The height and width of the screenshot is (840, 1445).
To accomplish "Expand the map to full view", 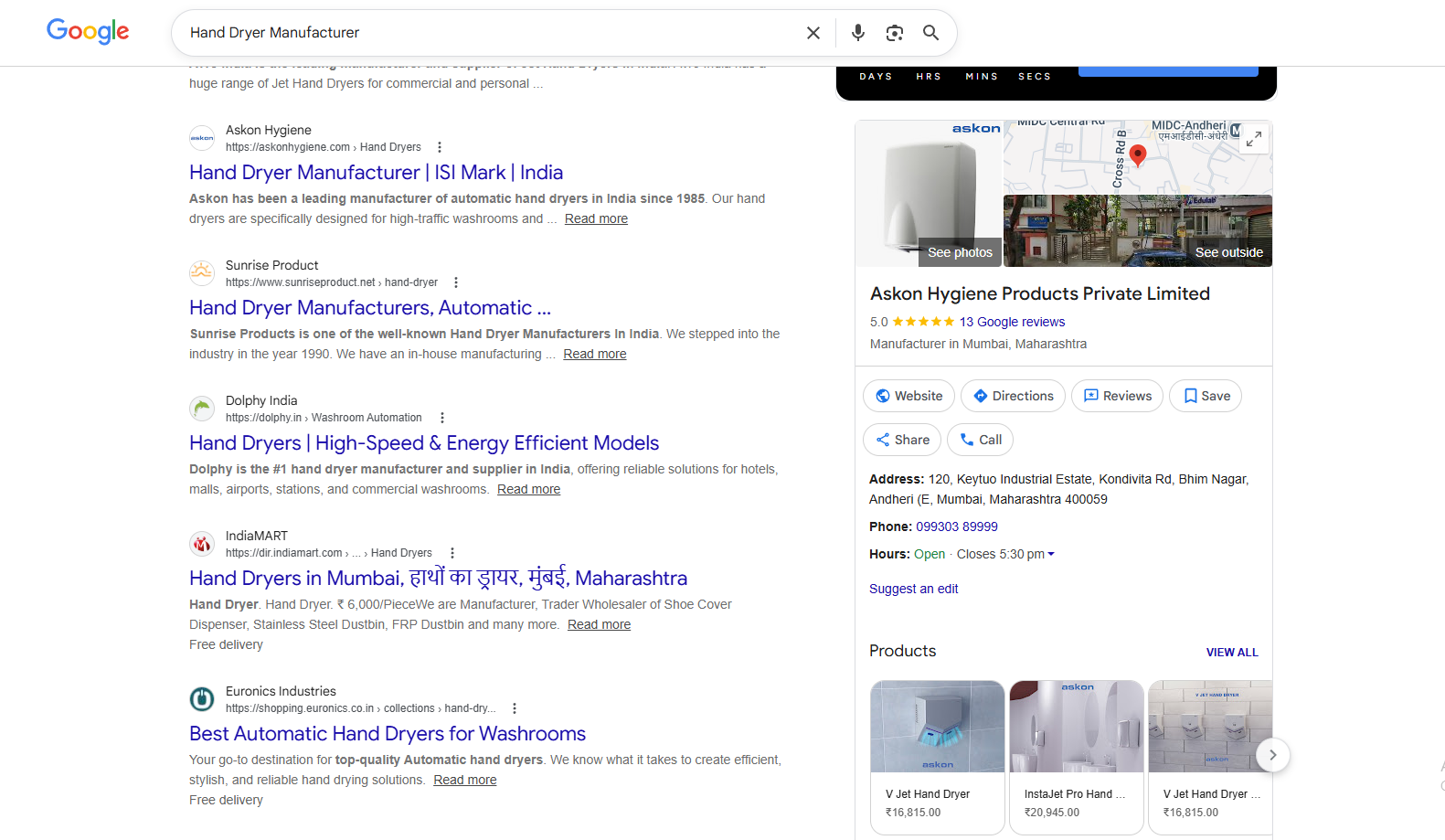I will (1254, 139).
